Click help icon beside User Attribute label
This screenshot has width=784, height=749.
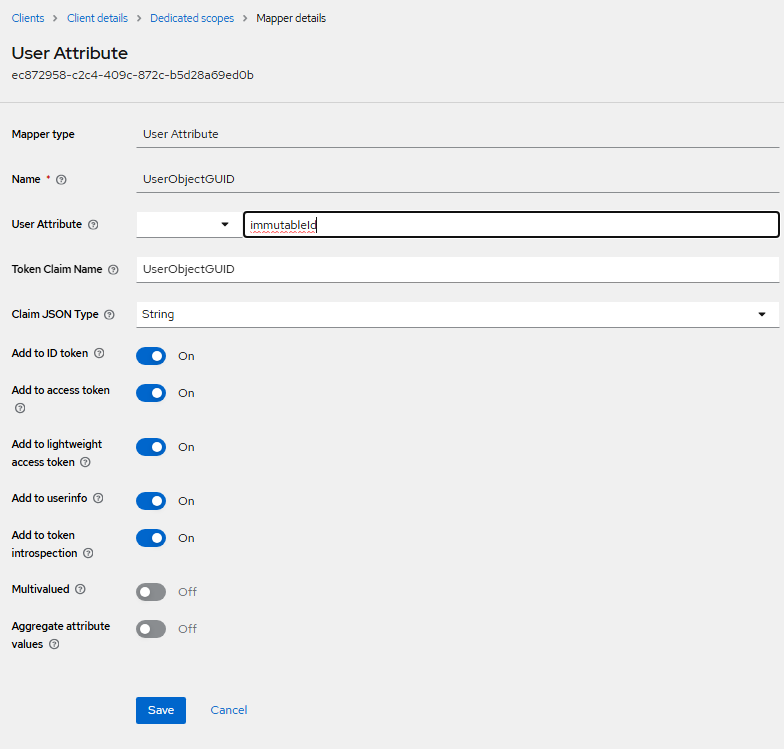(x=93, y=225)
